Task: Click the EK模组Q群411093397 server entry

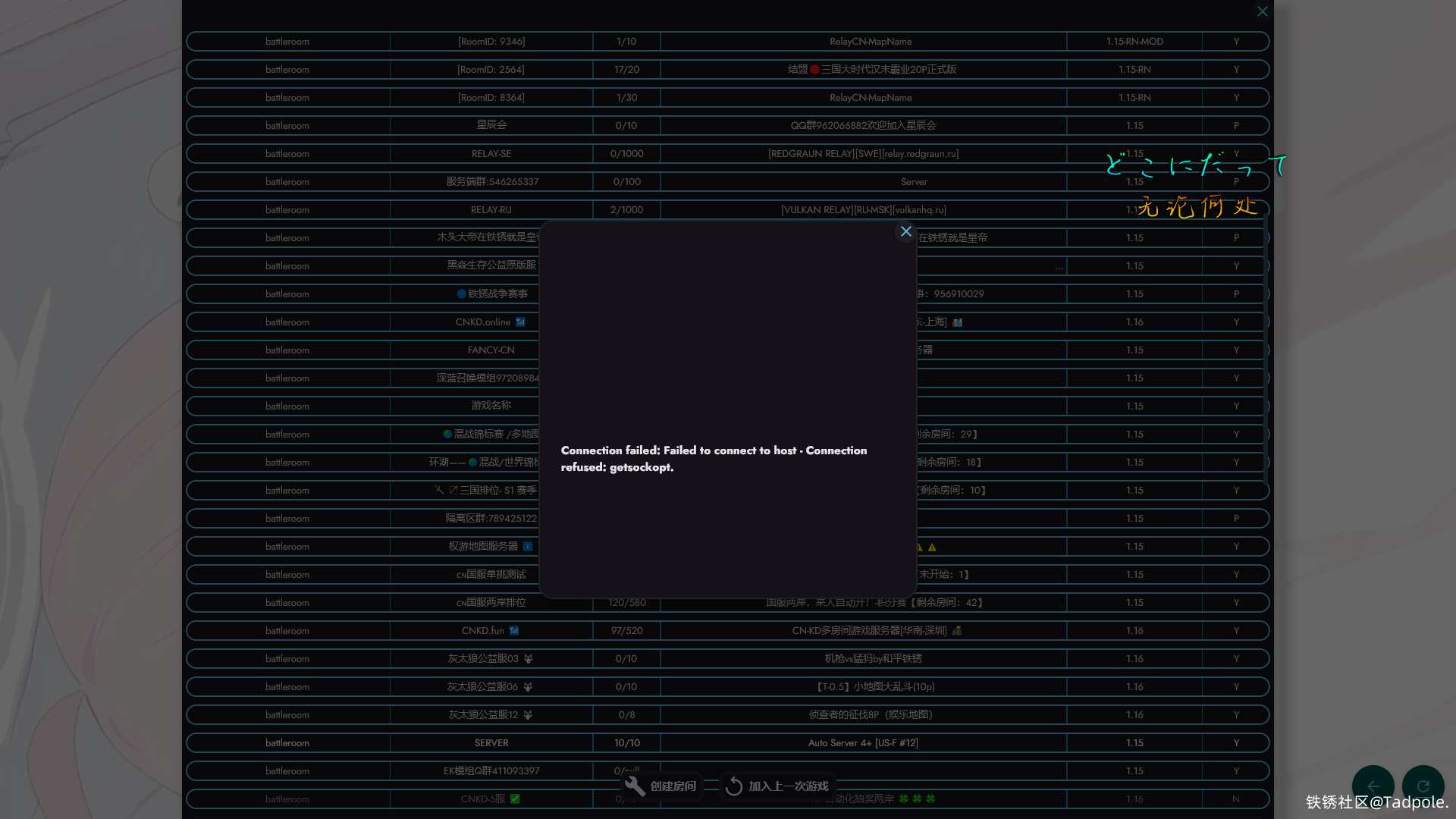Action: point(491,771)
